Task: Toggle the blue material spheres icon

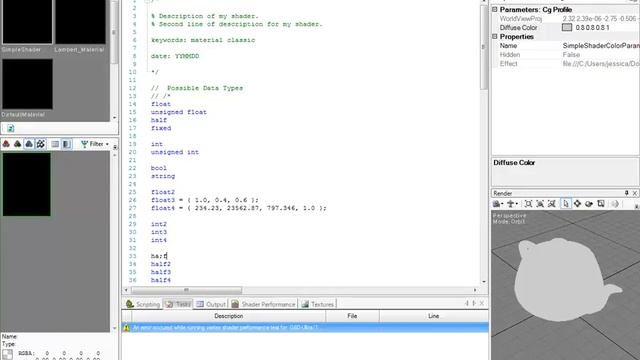Action: 29,144
